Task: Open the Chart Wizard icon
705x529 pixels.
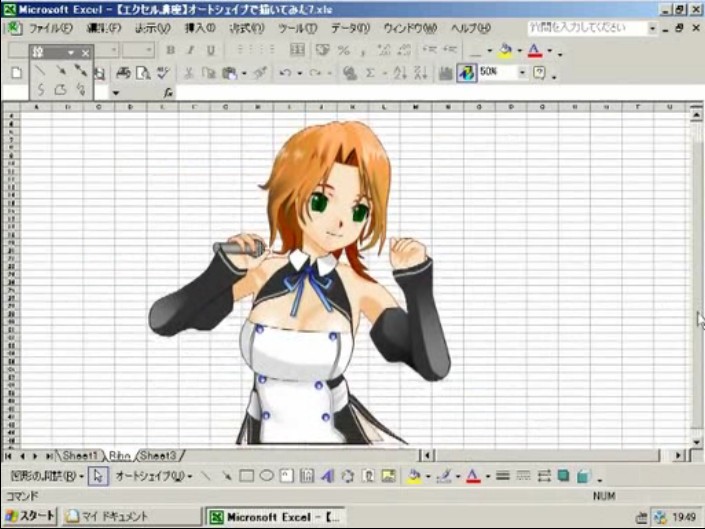Action: pos(445,73)
